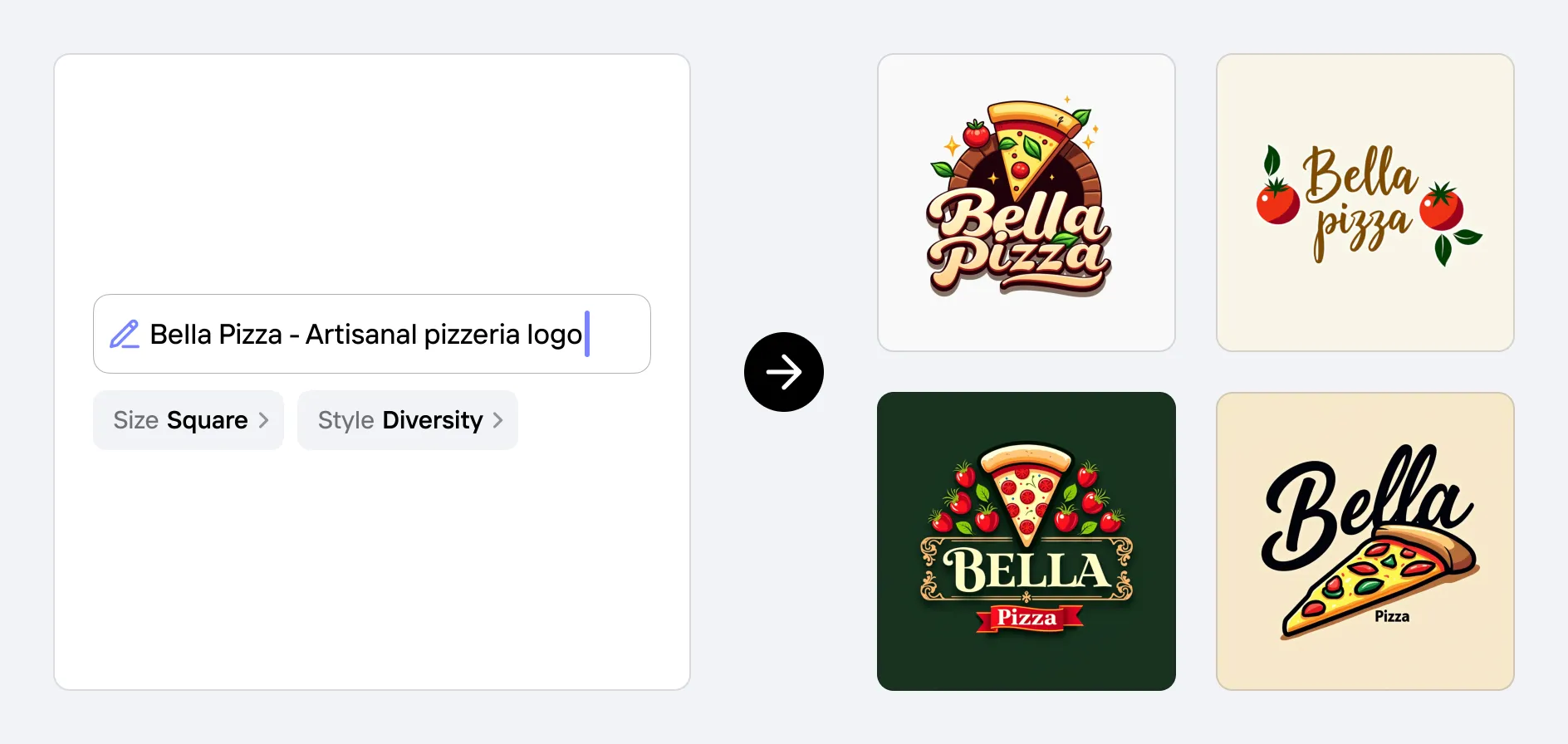The height and width of the screenshot is (744, 1568).
Task: Click the word 'Diversity' in style option
Action: coord(432,420)
